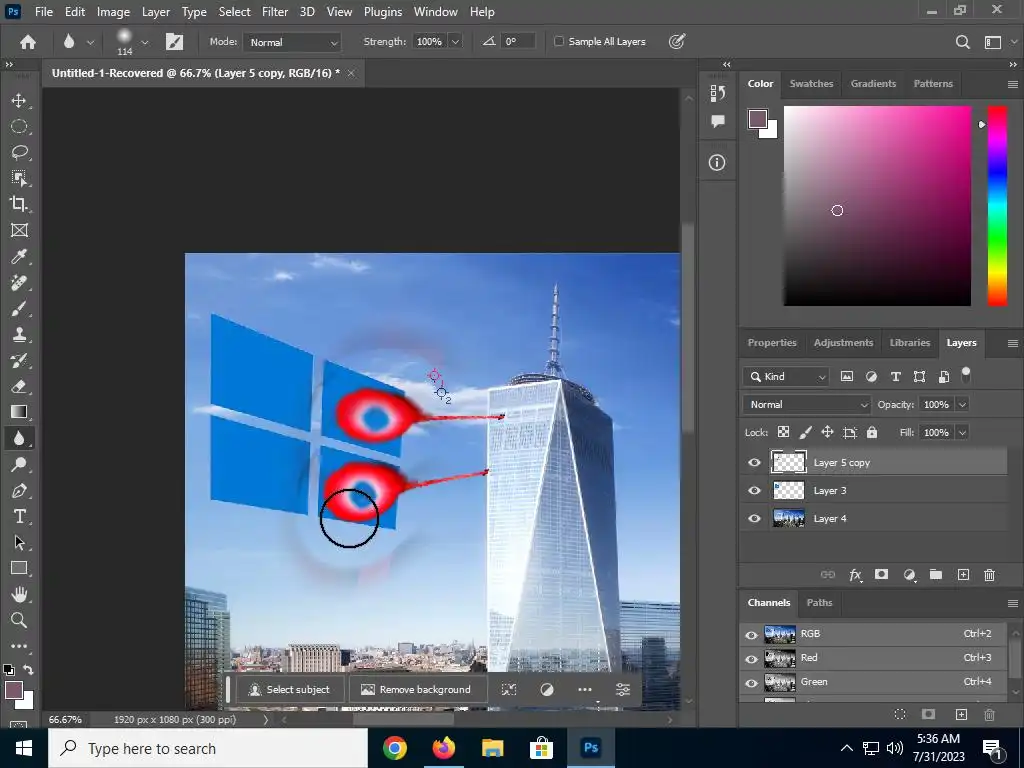Open the brush preset picker arrow
The height and width of the screenshot is (768, 1024).
point(144,42)
